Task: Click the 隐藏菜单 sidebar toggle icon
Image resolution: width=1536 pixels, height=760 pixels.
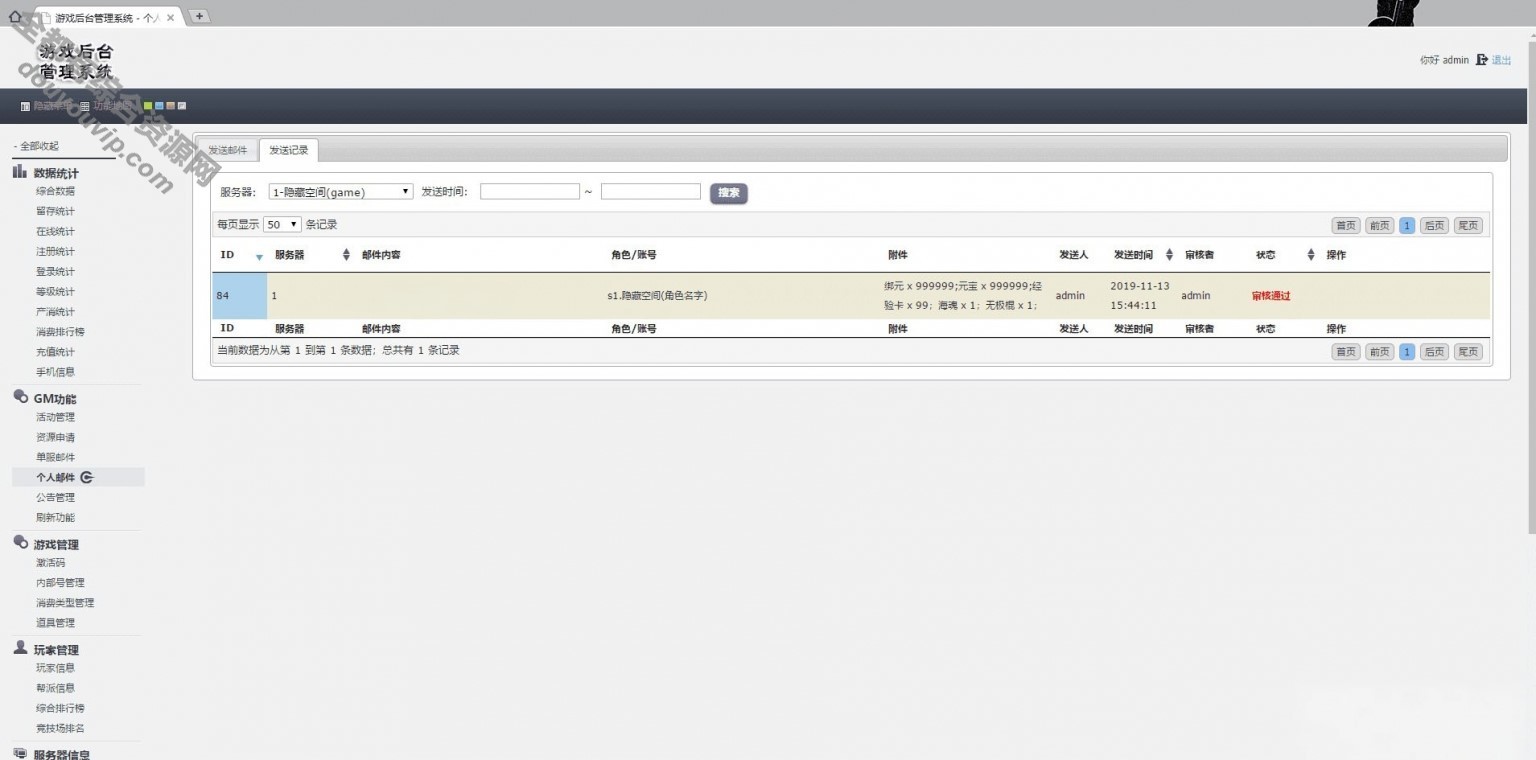Action: coord(25,106)
